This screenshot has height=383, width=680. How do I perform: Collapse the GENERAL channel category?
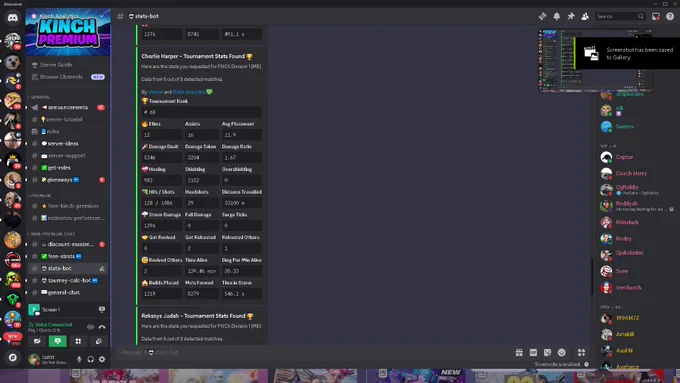[40, 97]
